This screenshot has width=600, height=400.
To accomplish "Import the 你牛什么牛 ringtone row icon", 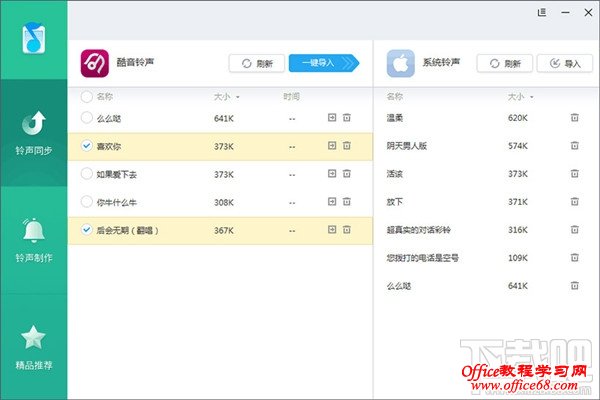I will tap(332, 201).
